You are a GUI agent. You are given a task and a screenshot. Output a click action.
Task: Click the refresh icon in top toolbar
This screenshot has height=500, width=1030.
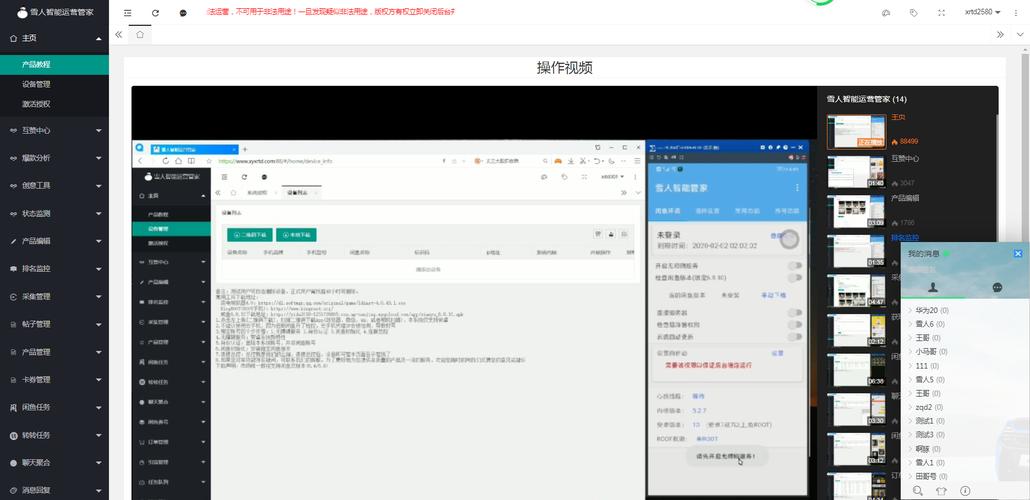point(155,13)
